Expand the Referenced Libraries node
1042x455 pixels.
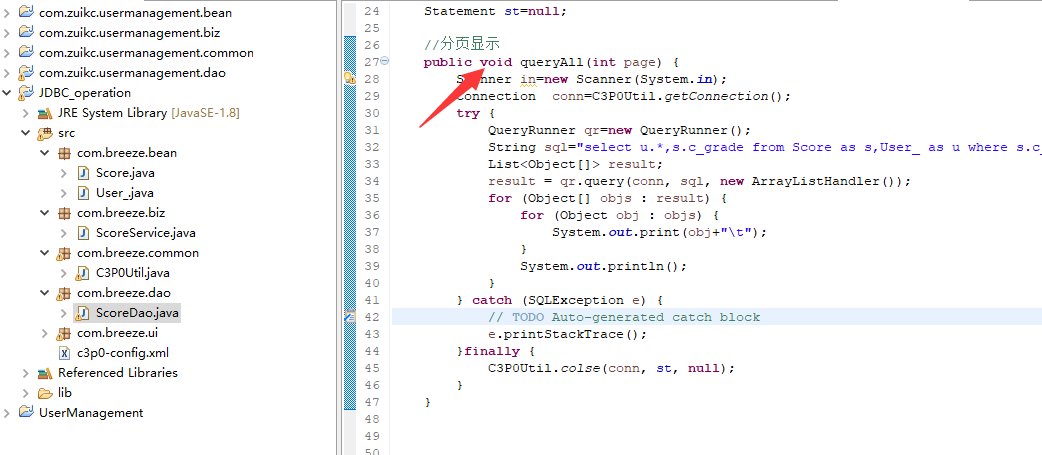[x=25, y=373]
